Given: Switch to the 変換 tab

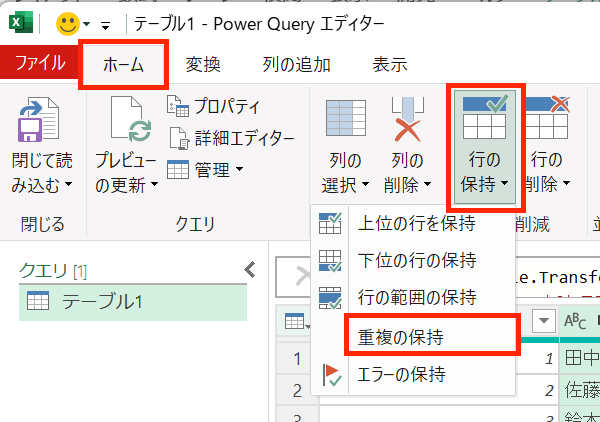Looking at the screenshot, I should click(x=203, y=64).
